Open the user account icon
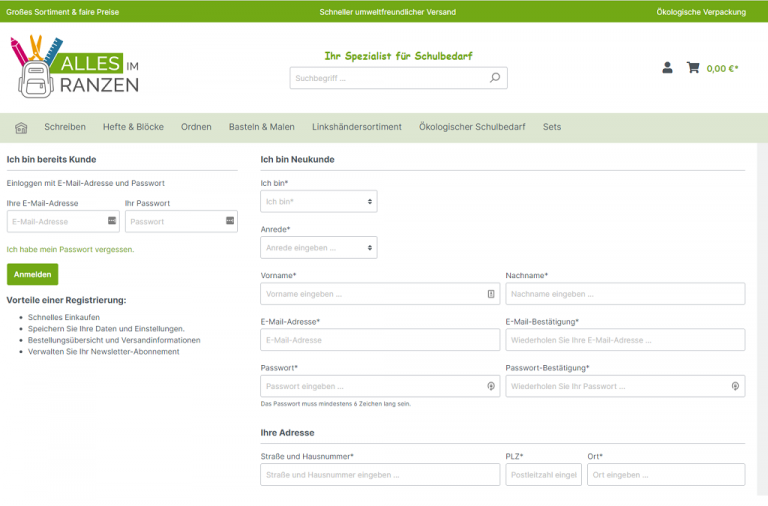The image size is (768, 506). pos(667,68)
